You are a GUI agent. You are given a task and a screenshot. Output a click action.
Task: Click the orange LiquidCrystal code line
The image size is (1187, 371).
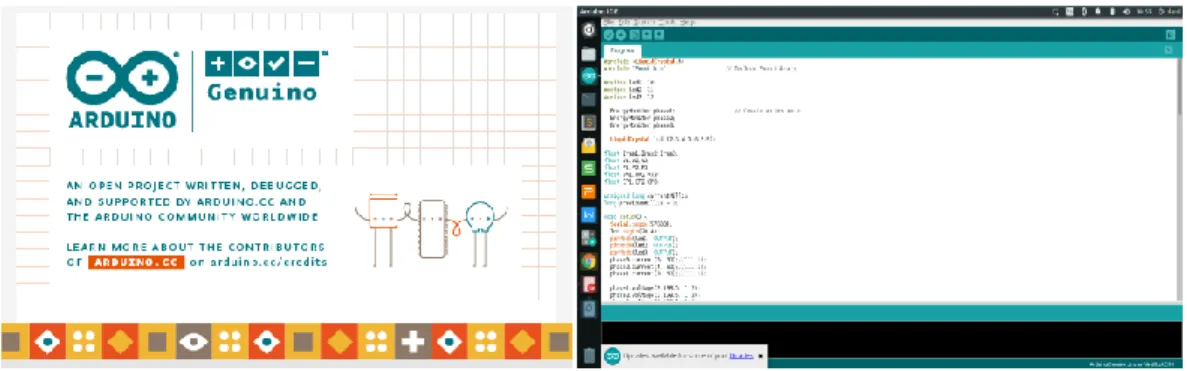click(663, 139)
